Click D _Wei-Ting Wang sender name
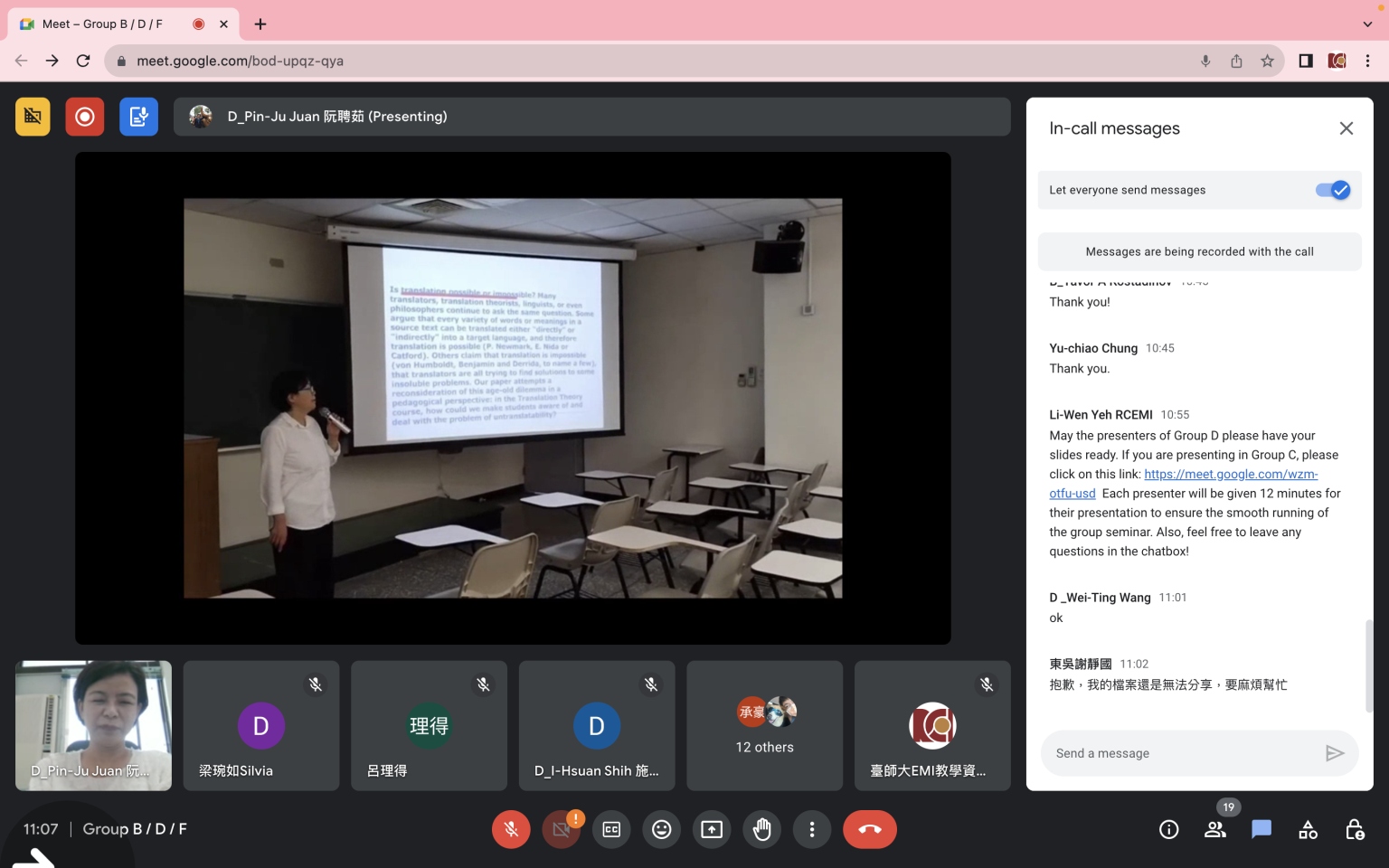1389x868 pixels. point(1100,598)
